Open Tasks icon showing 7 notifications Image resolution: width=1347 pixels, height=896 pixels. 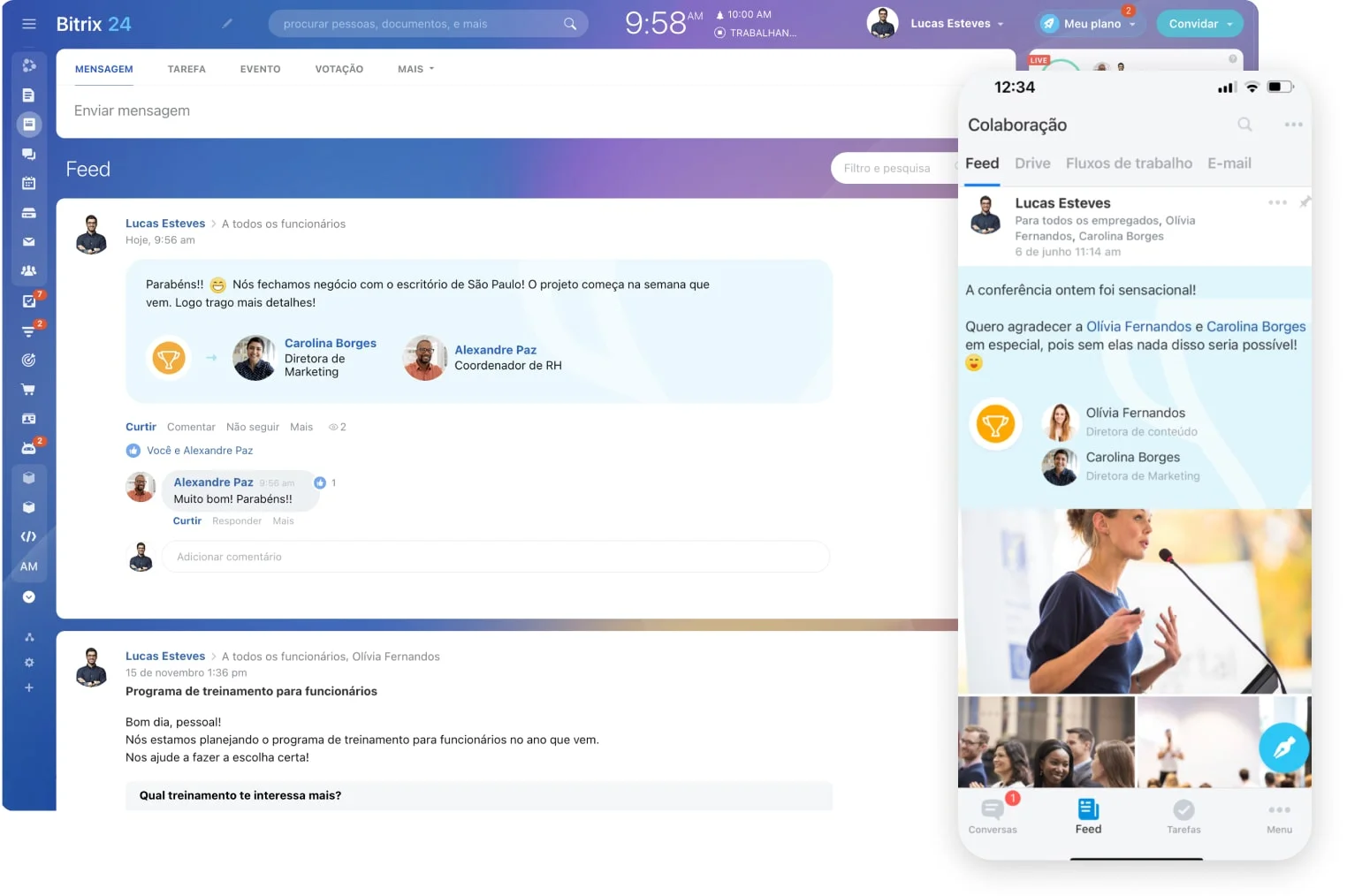tap(28, 300)
